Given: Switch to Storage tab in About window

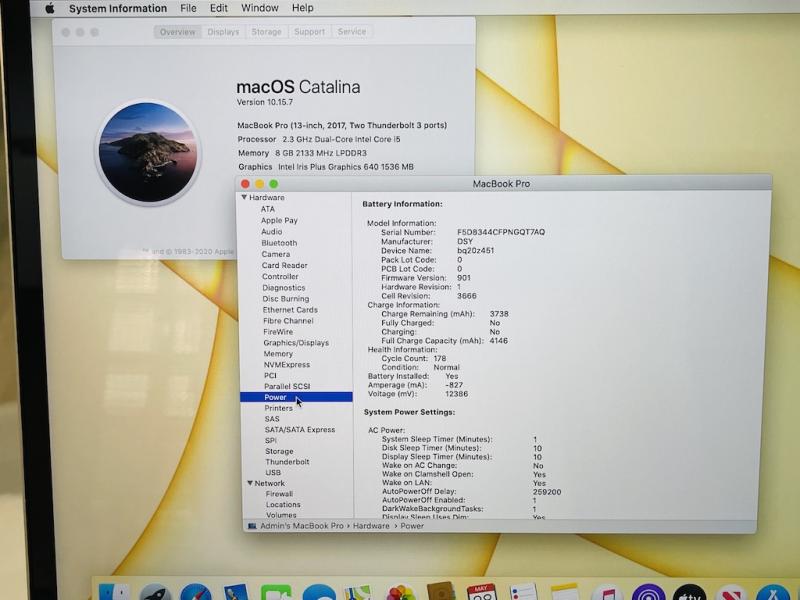Looking at the screenshot, I should tap(266, 32).
